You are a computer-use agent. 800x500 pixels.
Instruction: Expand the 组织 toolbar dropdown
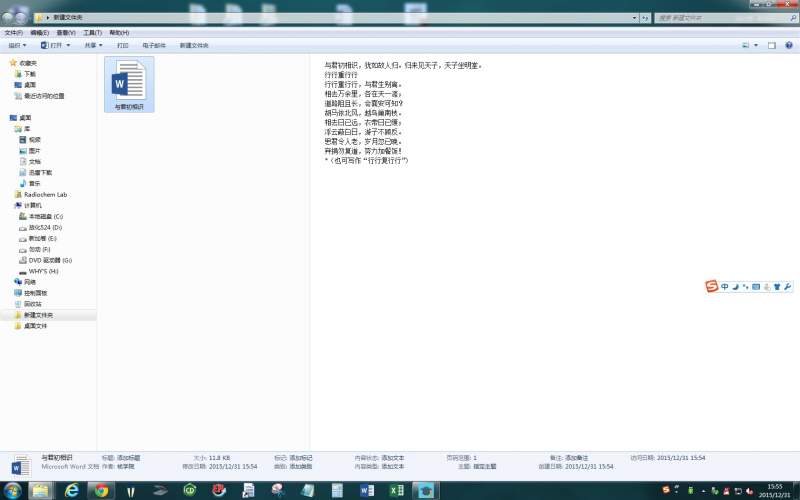coord(17,45)
